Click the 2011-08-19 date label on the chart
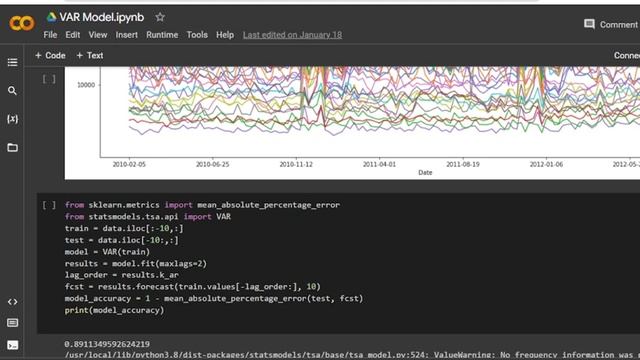The width and height of the screenshot is (640, 360). click(463, 164)
